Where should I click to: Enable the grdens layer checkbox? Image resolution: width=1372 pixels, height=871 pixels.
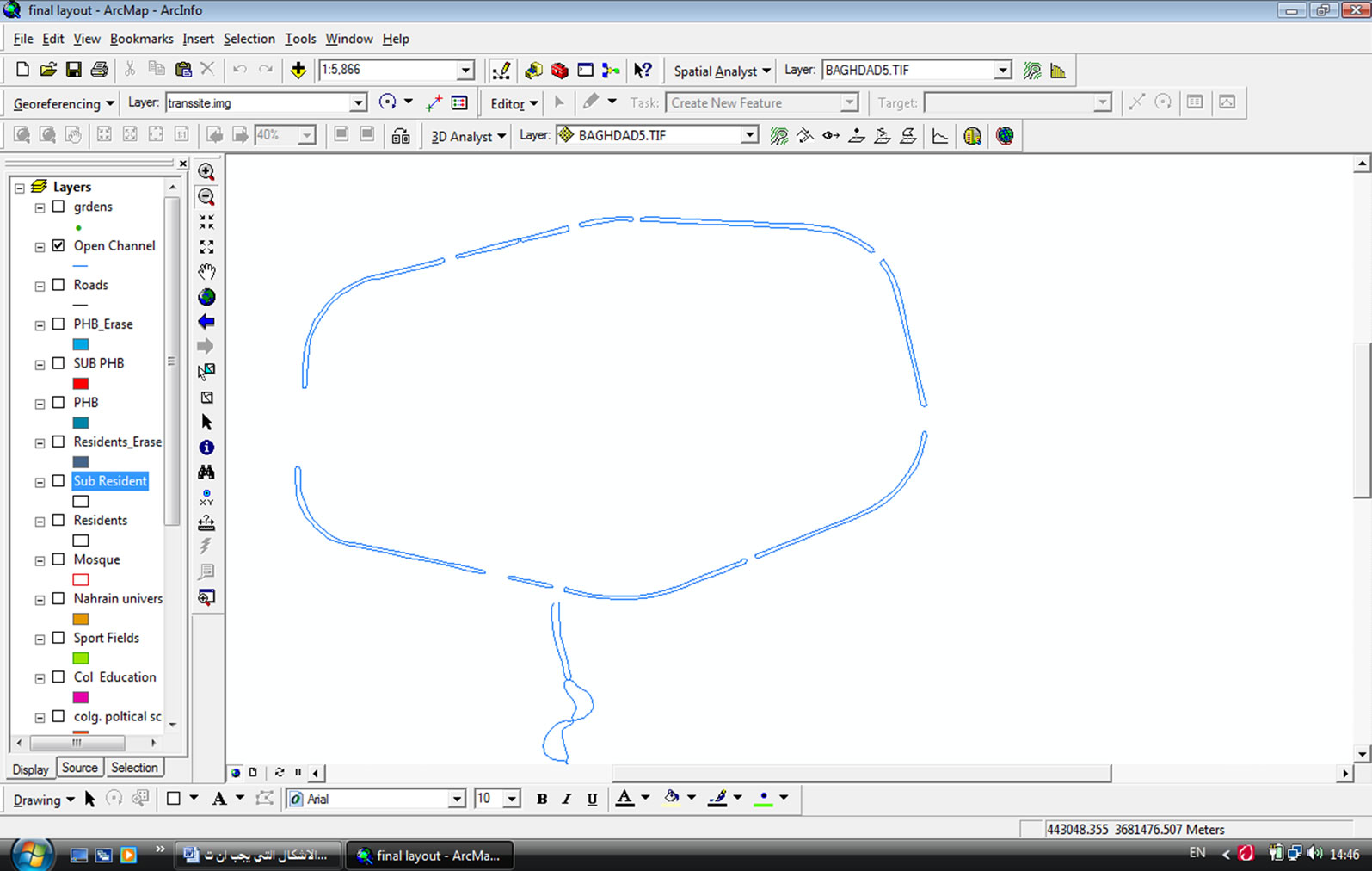click(x=58, y=207)
